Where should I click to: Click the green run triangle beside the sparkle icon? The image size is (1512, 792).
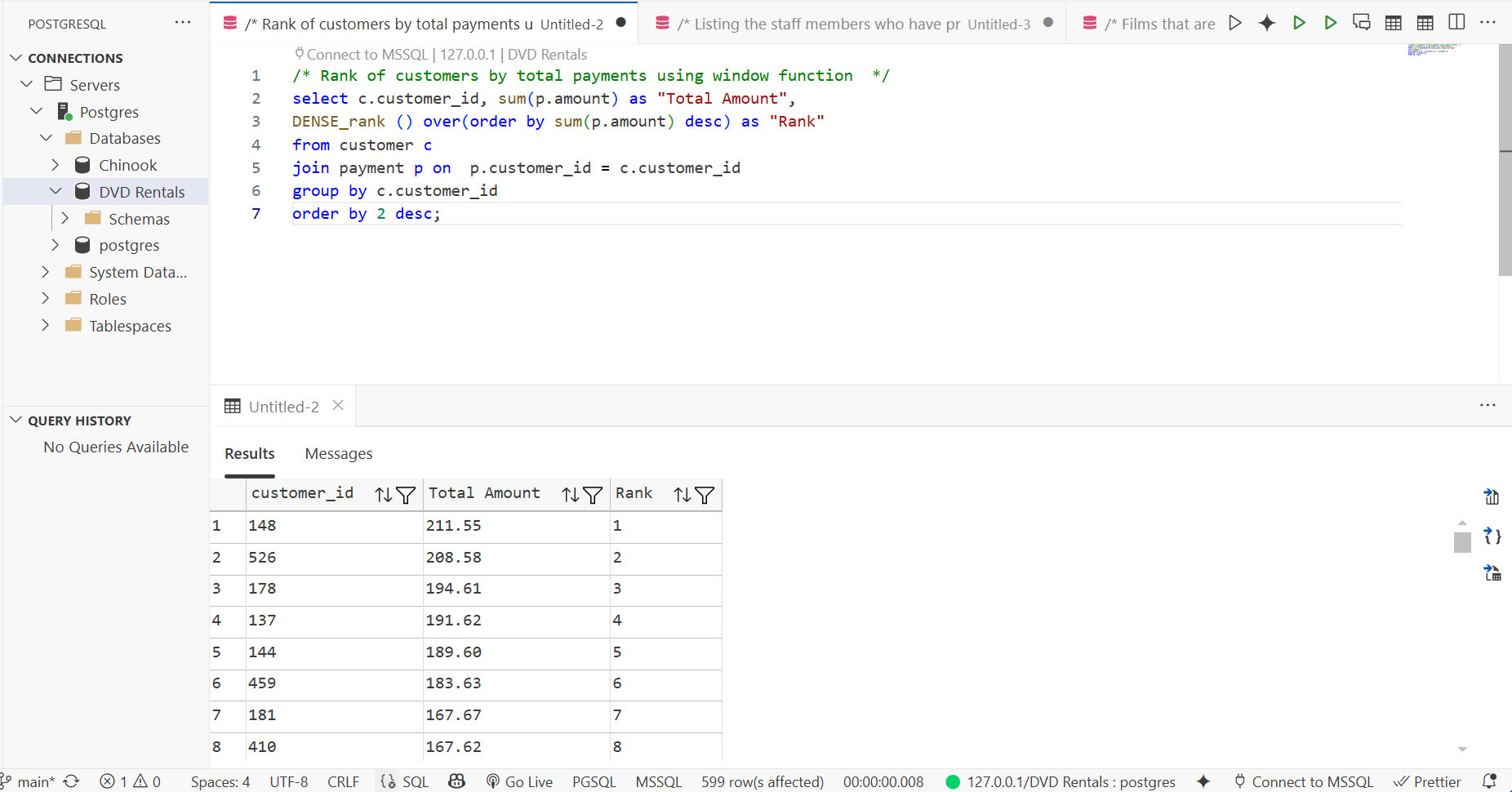tap(1299, 23)
